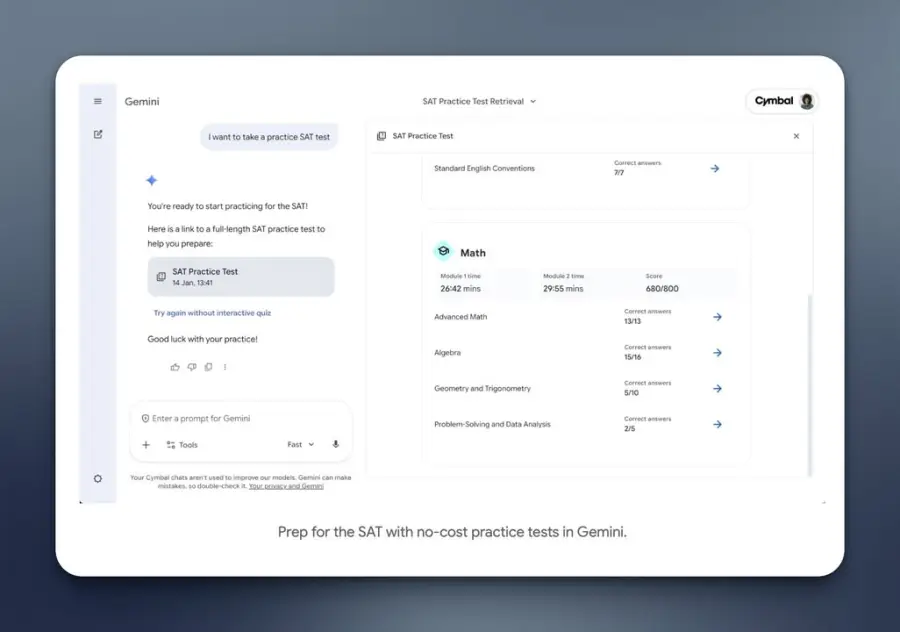
Task: Click the 5/10 correct answers value
Action: (631, 393)
